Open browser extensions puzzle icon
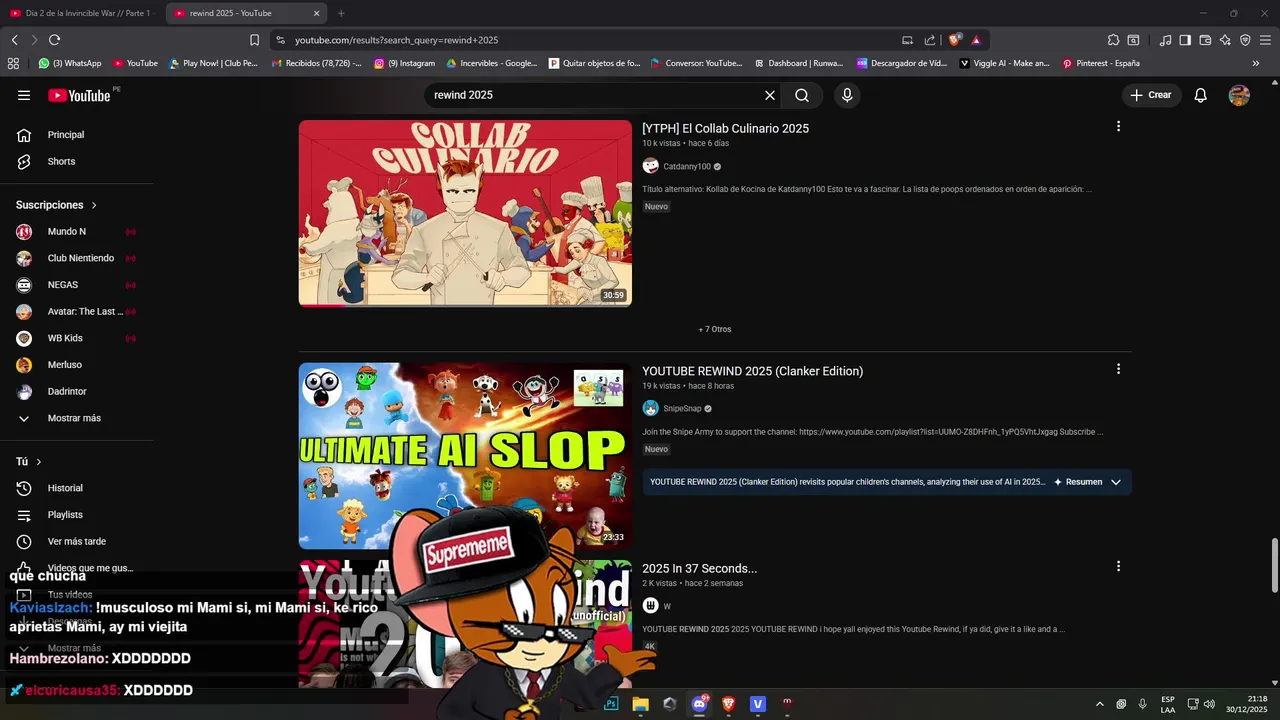This screenshot has height=720, width=1280. pyautogui.click(x=1113, y=40)
